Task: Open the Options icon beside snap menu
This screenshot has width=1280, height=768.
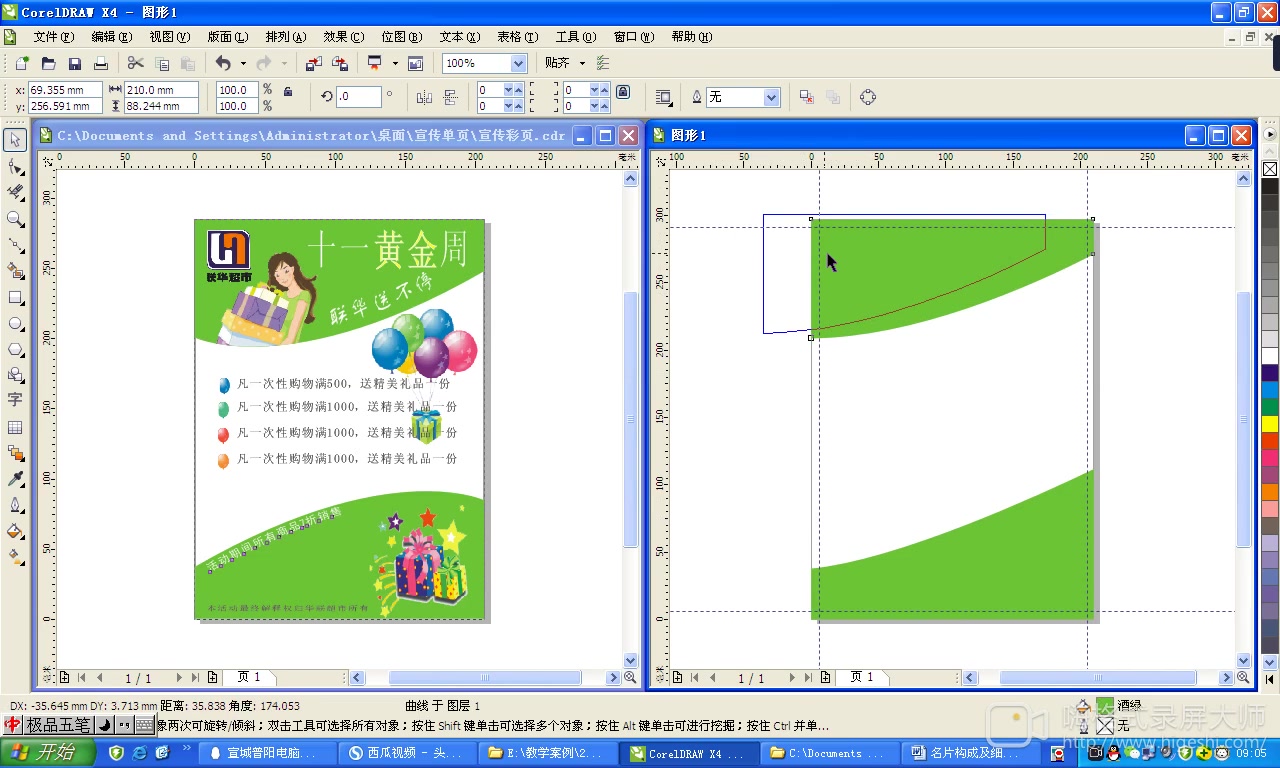Action: [603, 63]
